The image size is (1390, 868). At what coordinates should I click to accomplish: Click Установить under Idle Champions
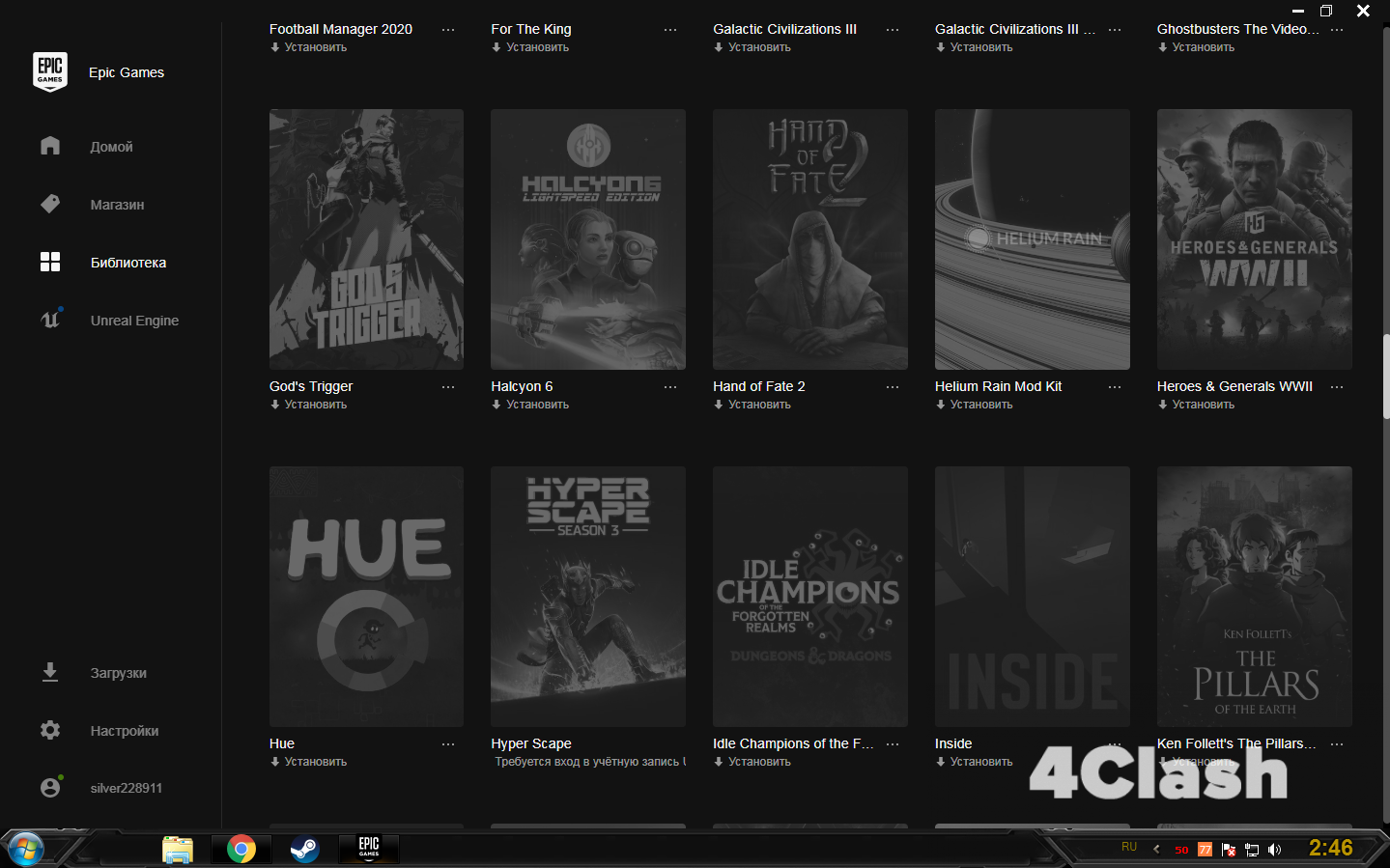[x=752, y=762]
